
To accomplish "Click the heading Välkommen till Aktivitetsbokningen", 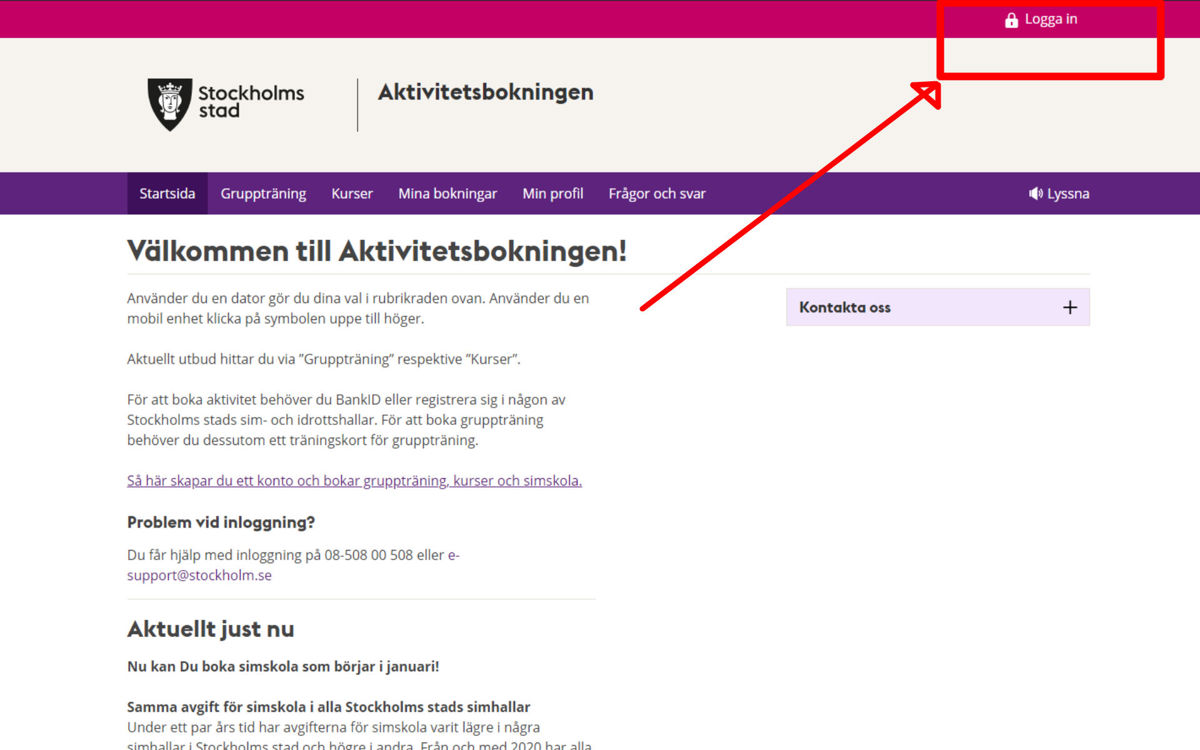I will [x=377, y=251].
